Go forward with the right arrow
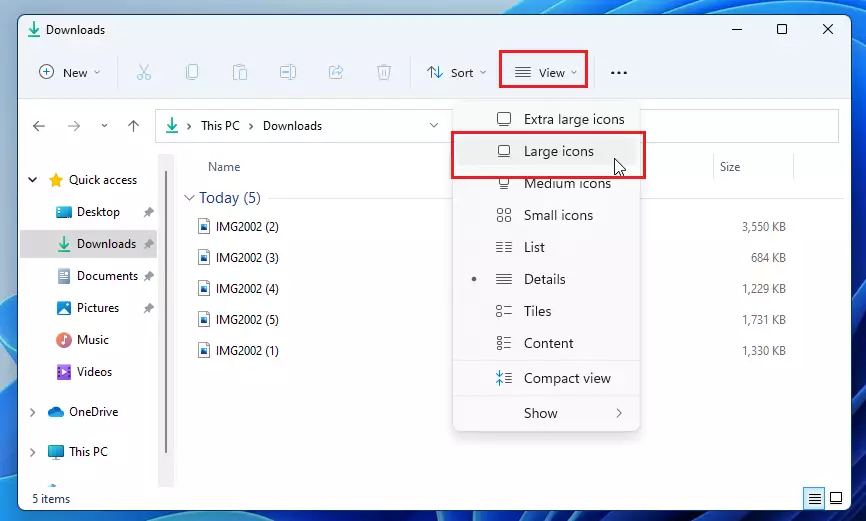866x521 pixels. (73, 126)
